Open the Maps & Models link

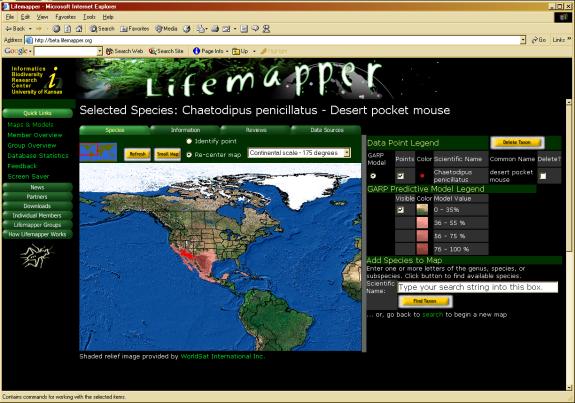(x=30, y=125)
